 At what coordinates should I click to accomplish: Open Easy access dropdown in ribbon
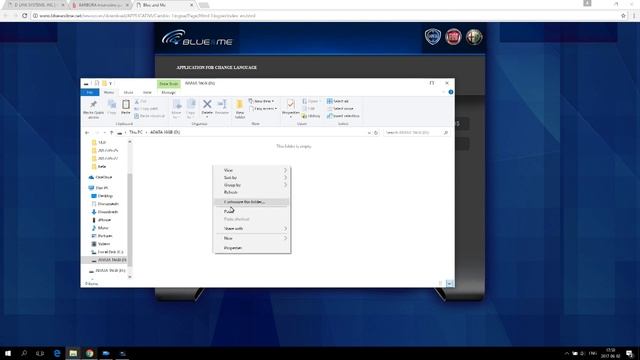263,109
